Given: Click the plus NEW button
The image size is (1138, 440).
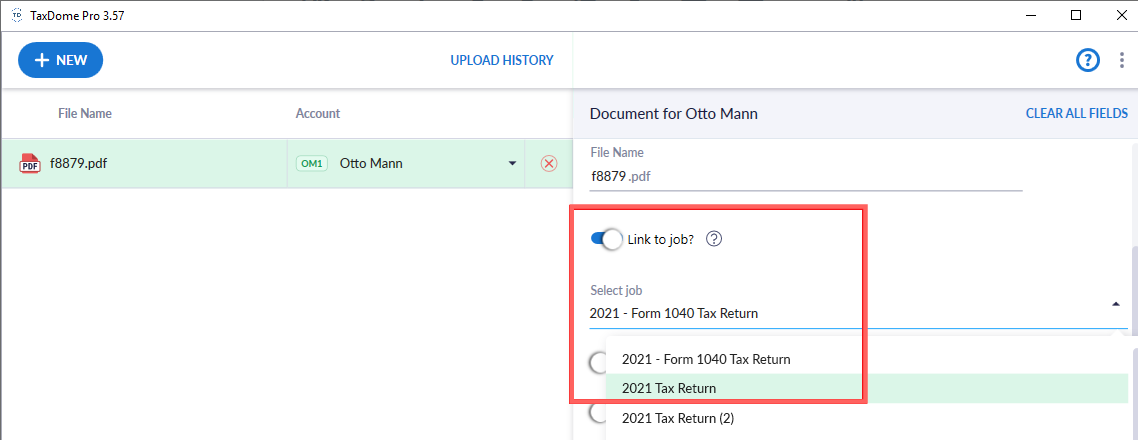Looking at the screenshot, I should [x=61, y=60].
